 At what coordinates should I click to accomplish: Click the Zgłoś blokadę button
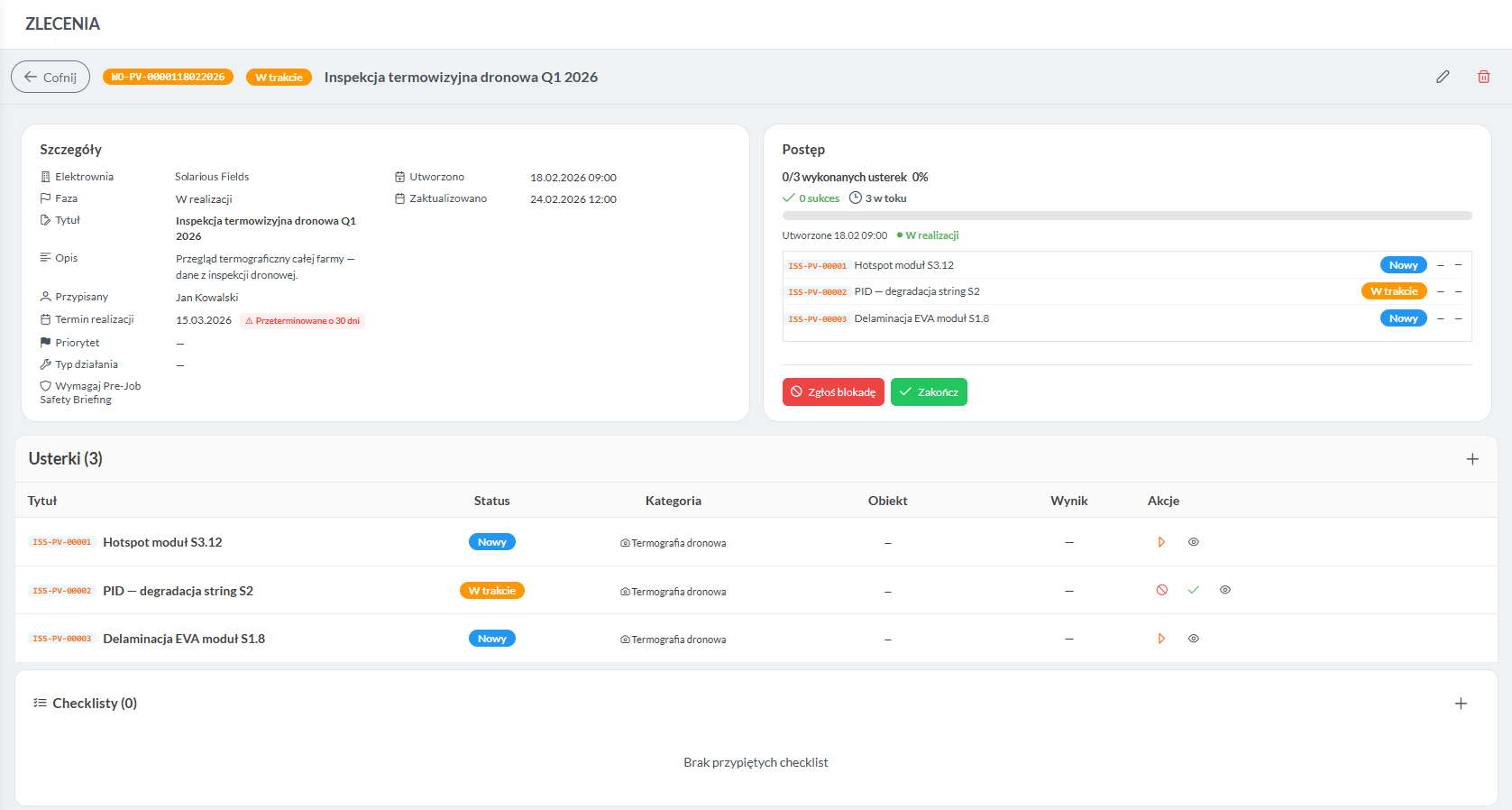click(x=832, y=392)
